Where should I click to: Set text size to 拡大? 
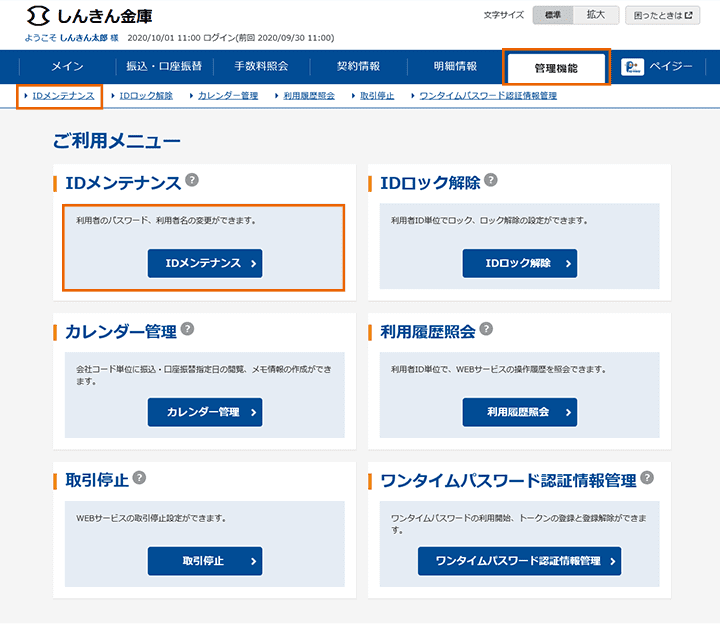596,15
